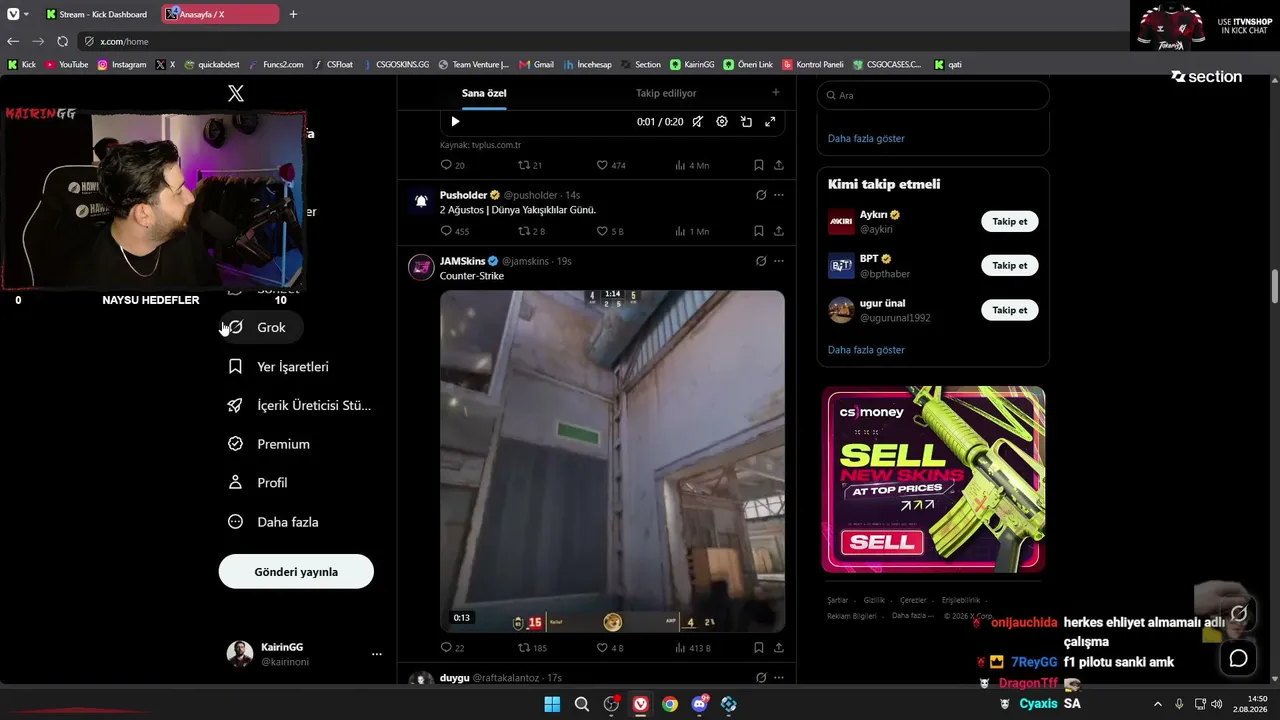Image resolution: width=1280 pixels, height=720 pixels.
Task: Reply to the Pusholder post
Action: (x=446, y=231)
